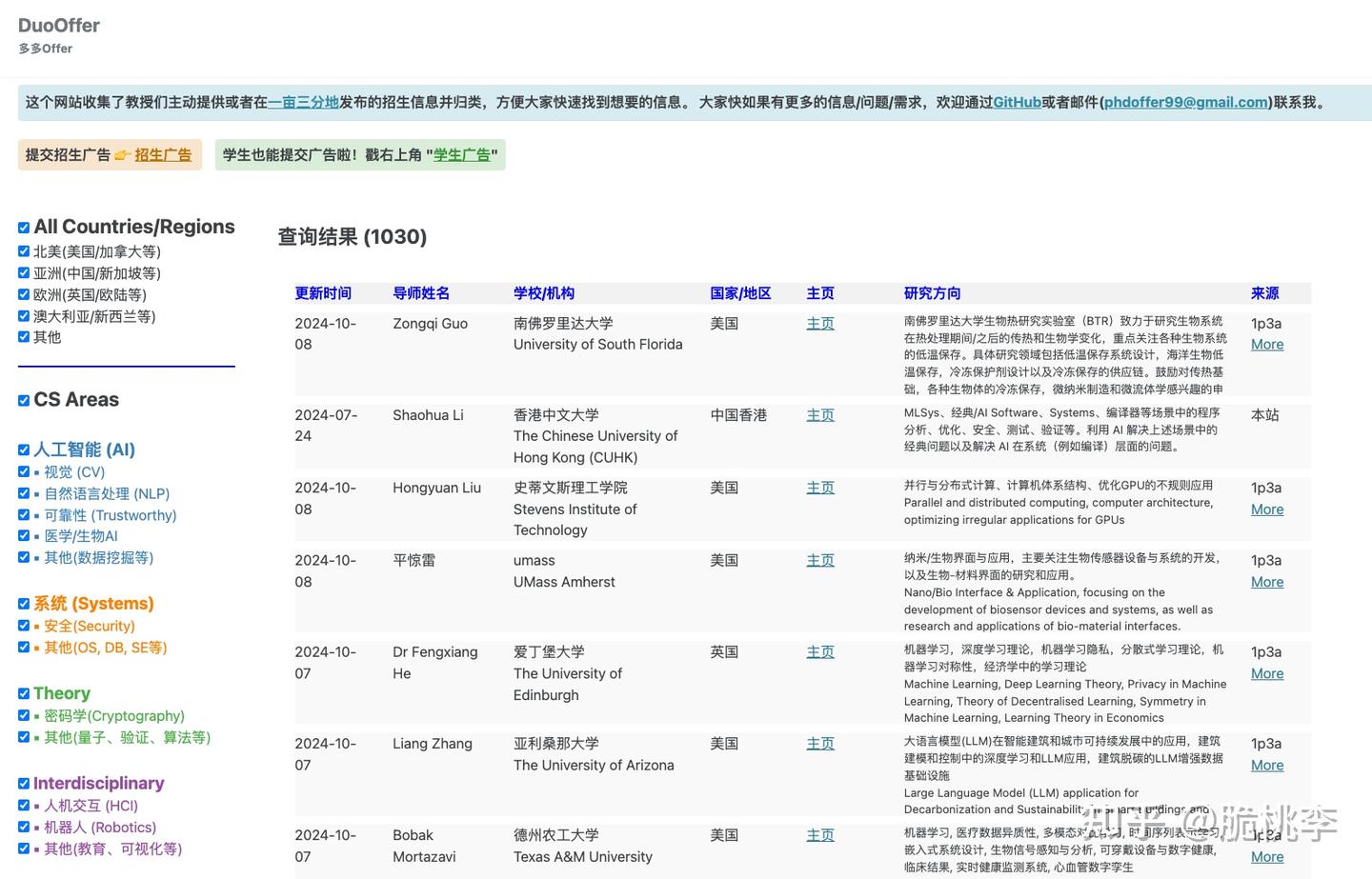Uncheck the 自然语言处理 (NLP) checkbox
This screenshot has height=879, width=1372.
tap(24, 492)
